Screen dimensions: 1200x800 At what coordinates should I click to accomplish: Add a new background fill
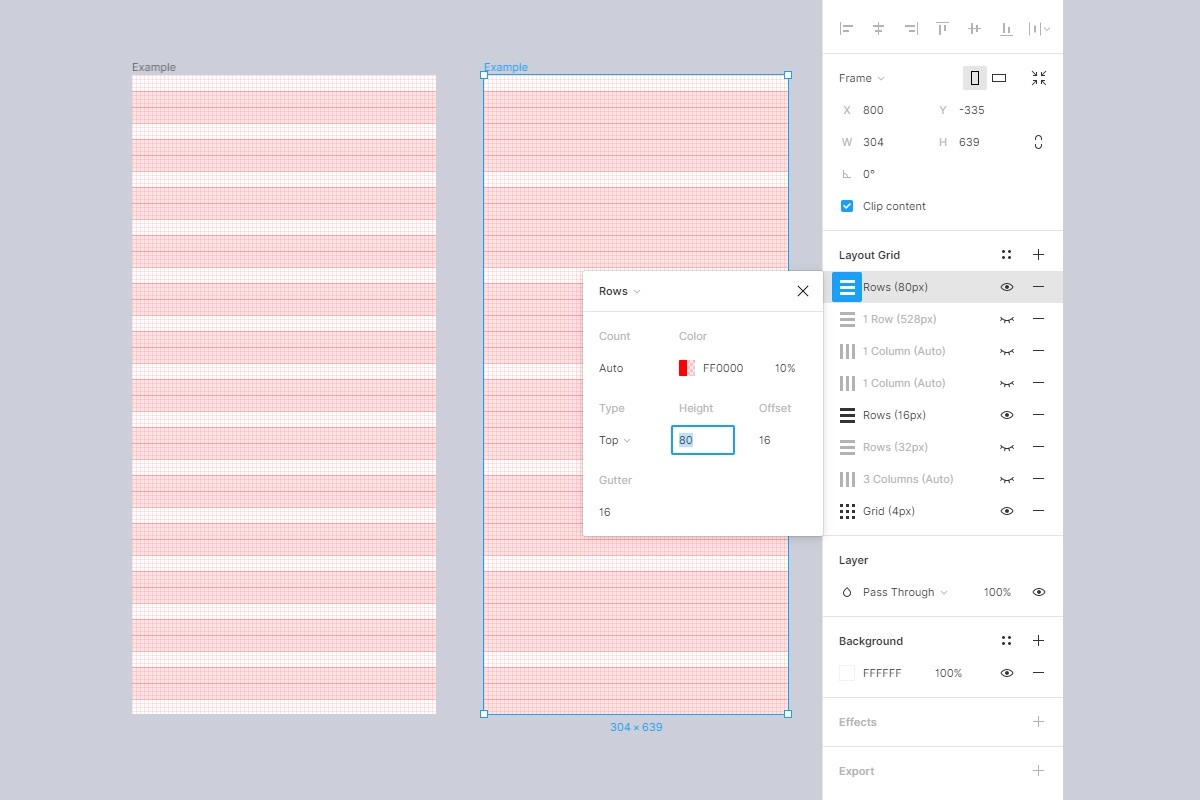[x=1039, y=641]
